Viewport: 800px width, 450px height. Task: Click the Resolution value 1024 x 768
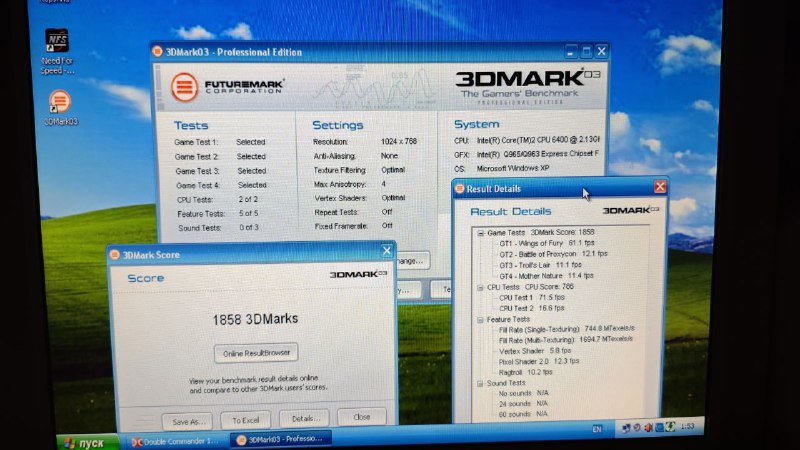398,141
